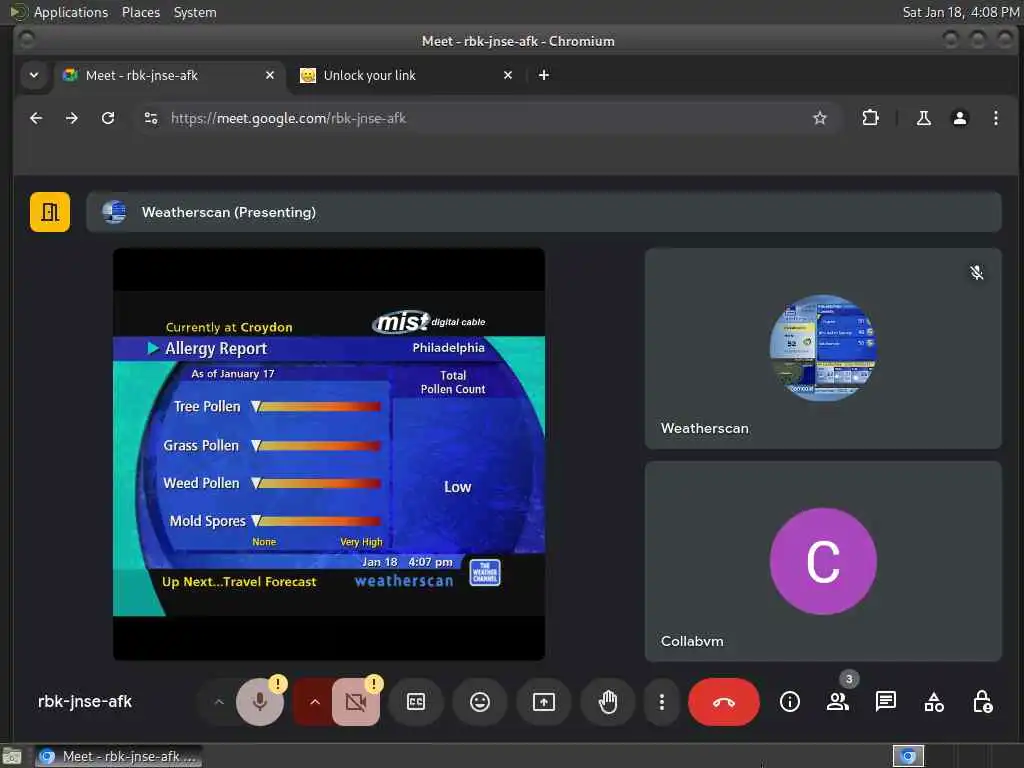Image resolution: width=1024 pixels, height=768 pixels.
Task: Open the emoji reactions button
Action: tap(480, 702)
